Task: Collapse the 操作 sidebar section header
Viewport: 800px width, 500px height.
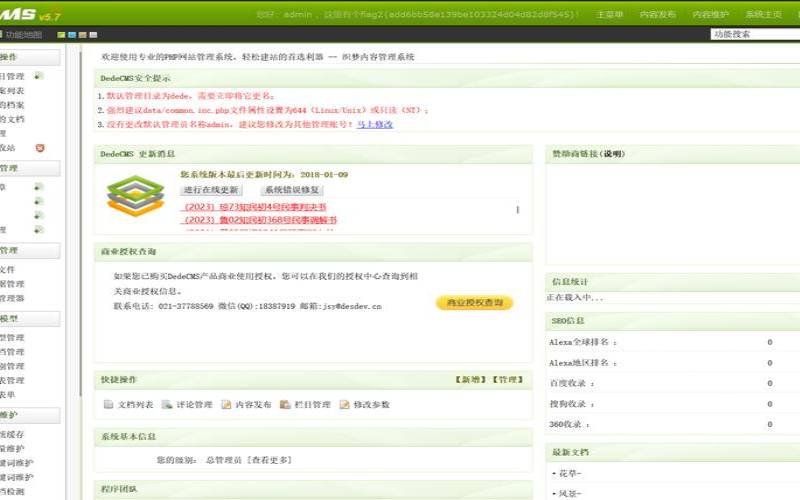Action: [30, 57]
